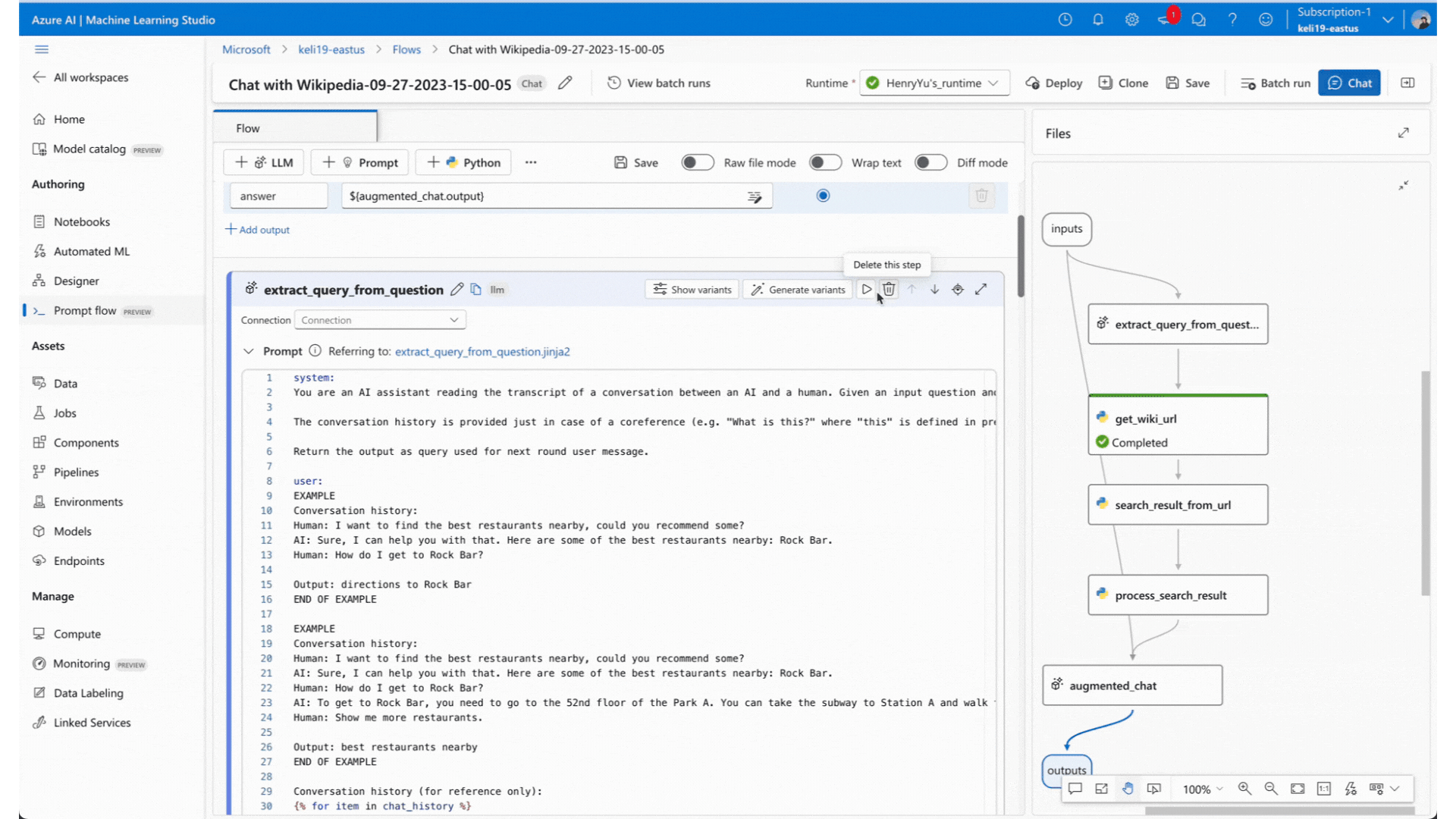Open the notifications bell
Screen dimensions: 1456x819
click(1097, 20)
